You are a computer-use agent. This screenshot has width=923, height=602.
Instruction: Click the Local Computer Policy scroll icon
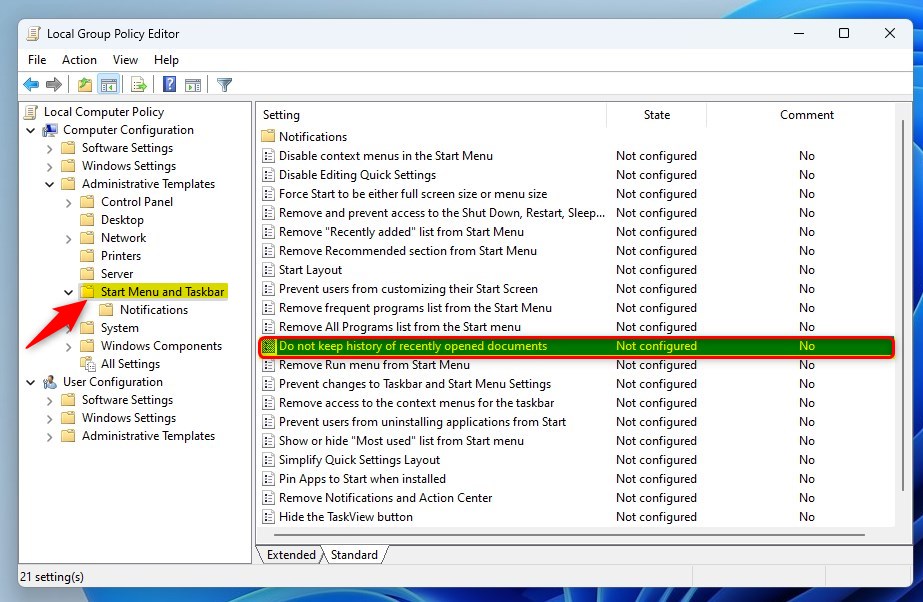[31, 112]
